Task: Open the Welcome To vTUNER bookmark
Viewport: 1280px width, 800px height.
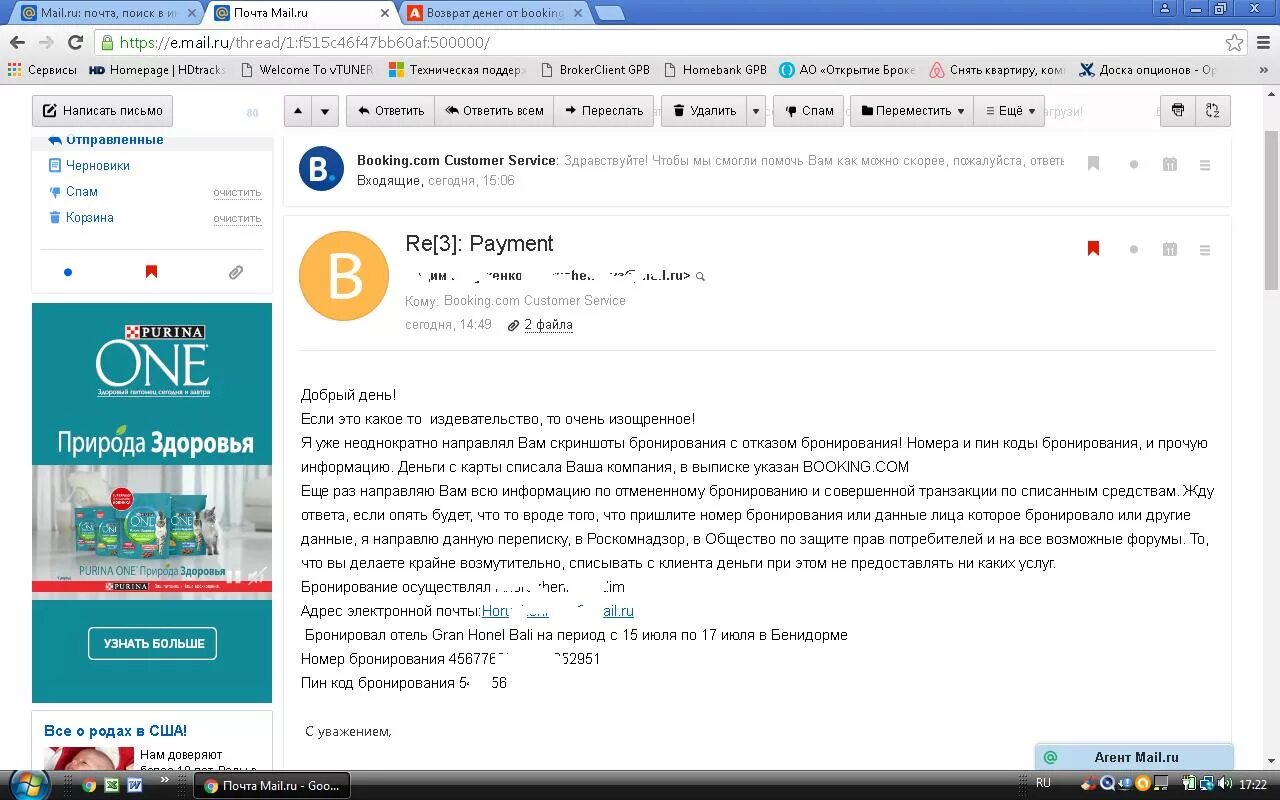Action: coord(305,70)
